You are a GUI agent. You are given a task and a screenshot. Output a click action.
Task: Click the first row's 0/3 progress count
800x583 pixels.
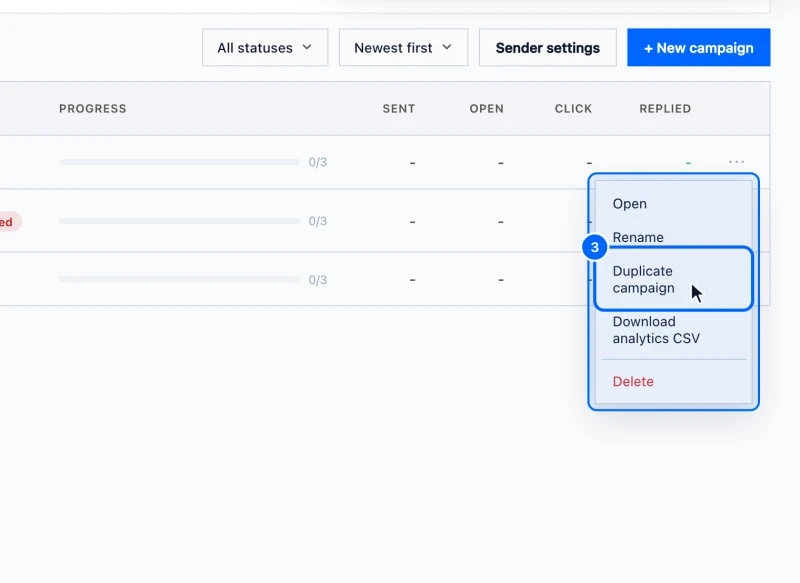click(317, 162)
